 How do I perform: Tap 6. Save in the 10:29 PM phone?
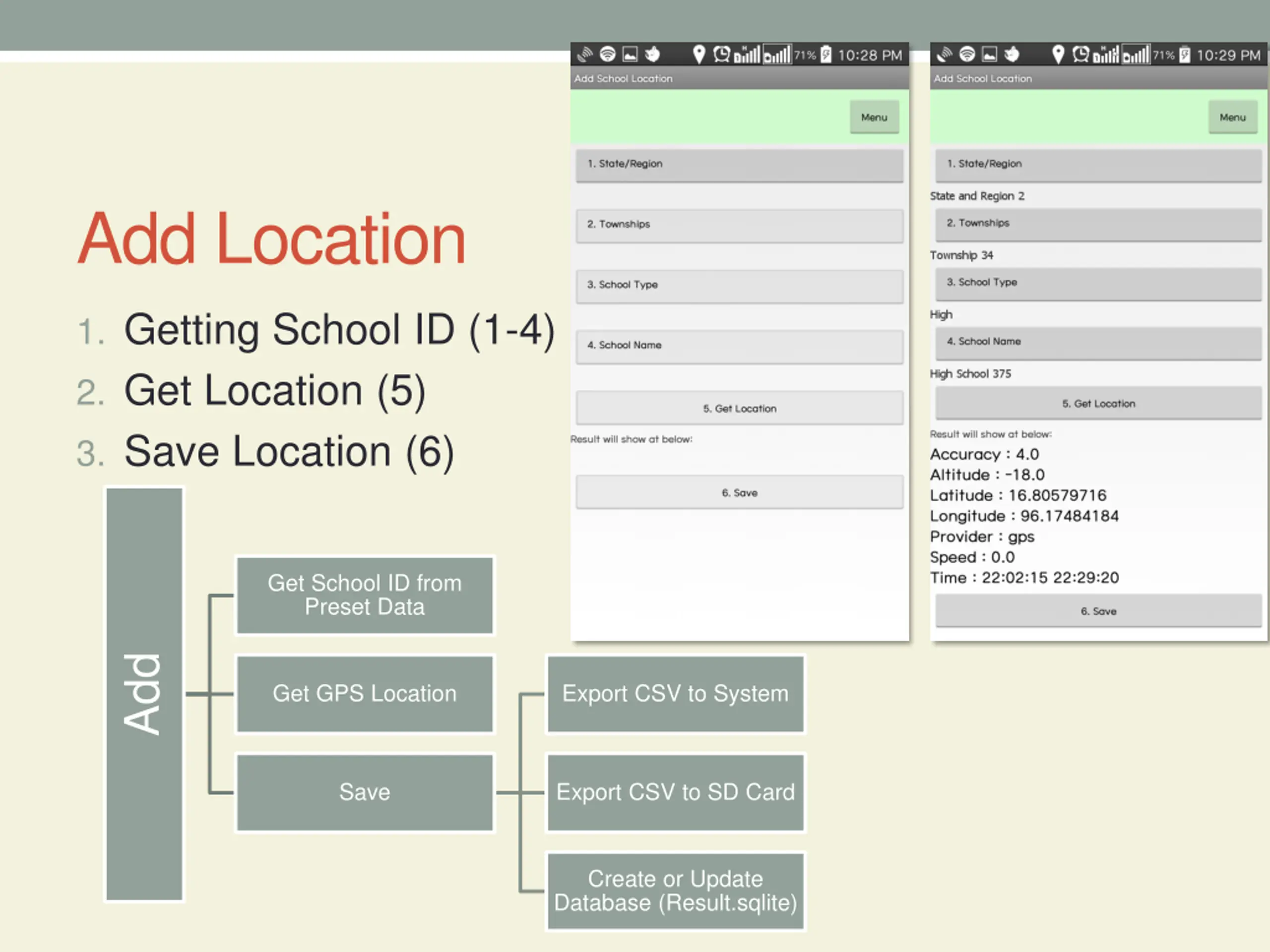point(1098,610)
